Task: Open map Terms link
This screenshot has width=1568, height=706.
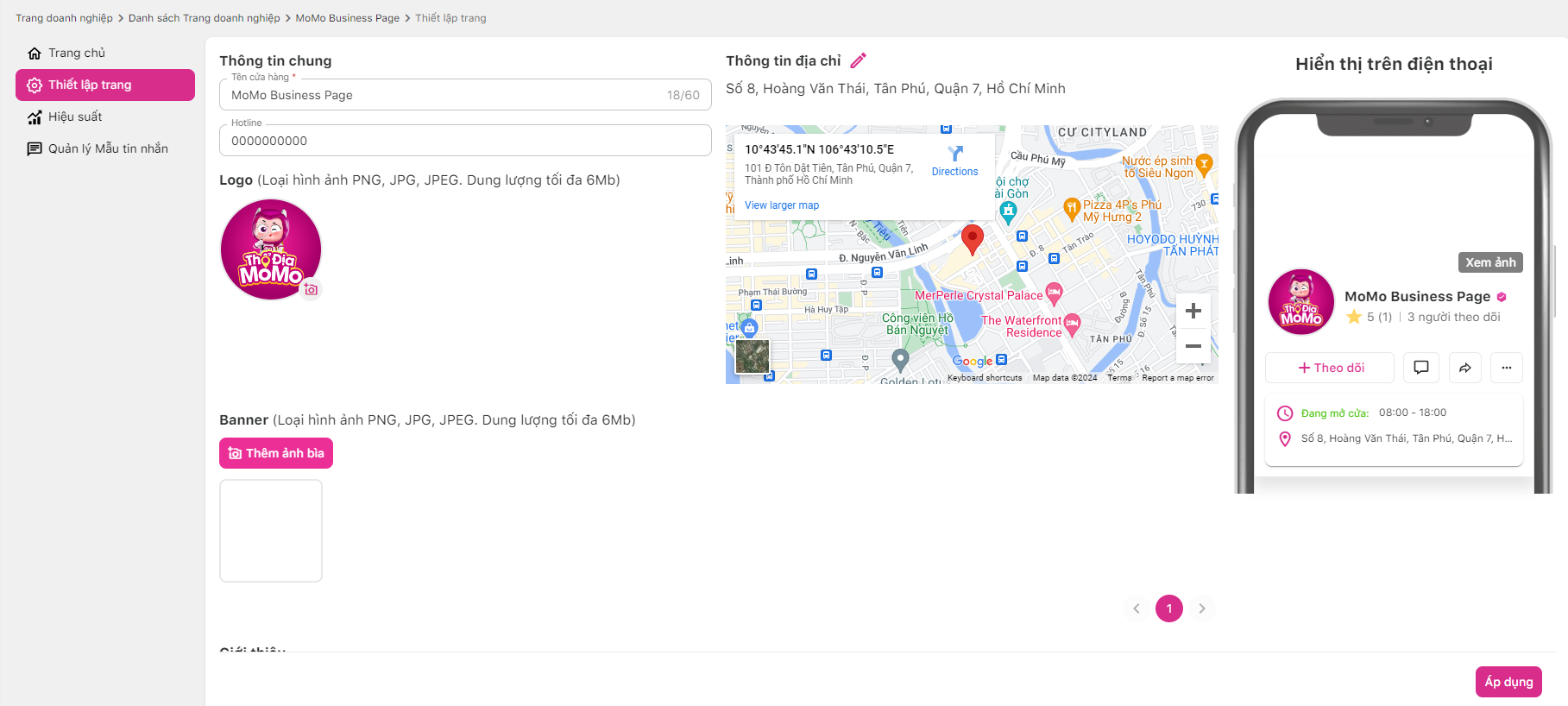Action: coord(1119,378)
